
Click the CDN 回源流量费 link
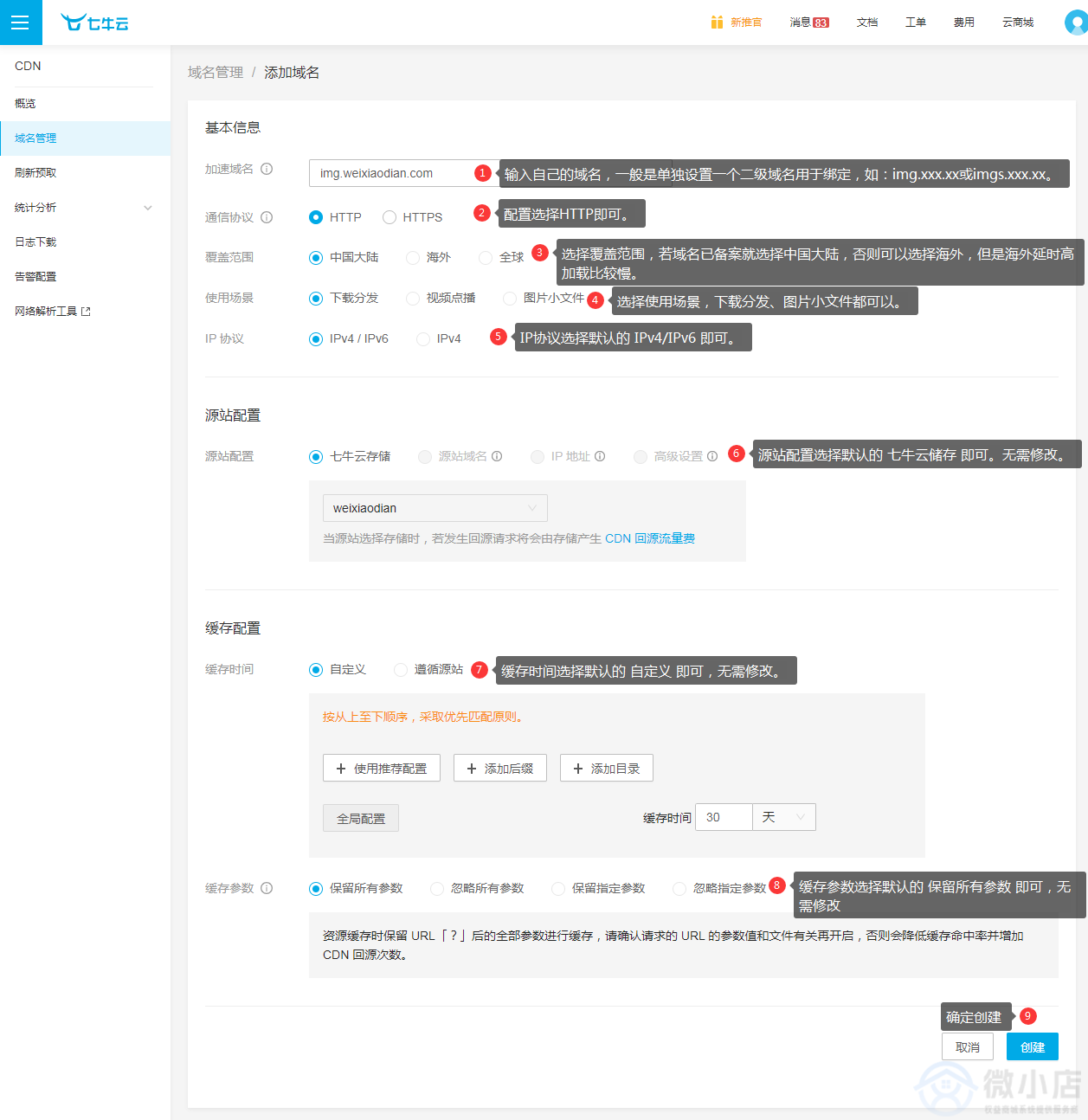point(650,538)
